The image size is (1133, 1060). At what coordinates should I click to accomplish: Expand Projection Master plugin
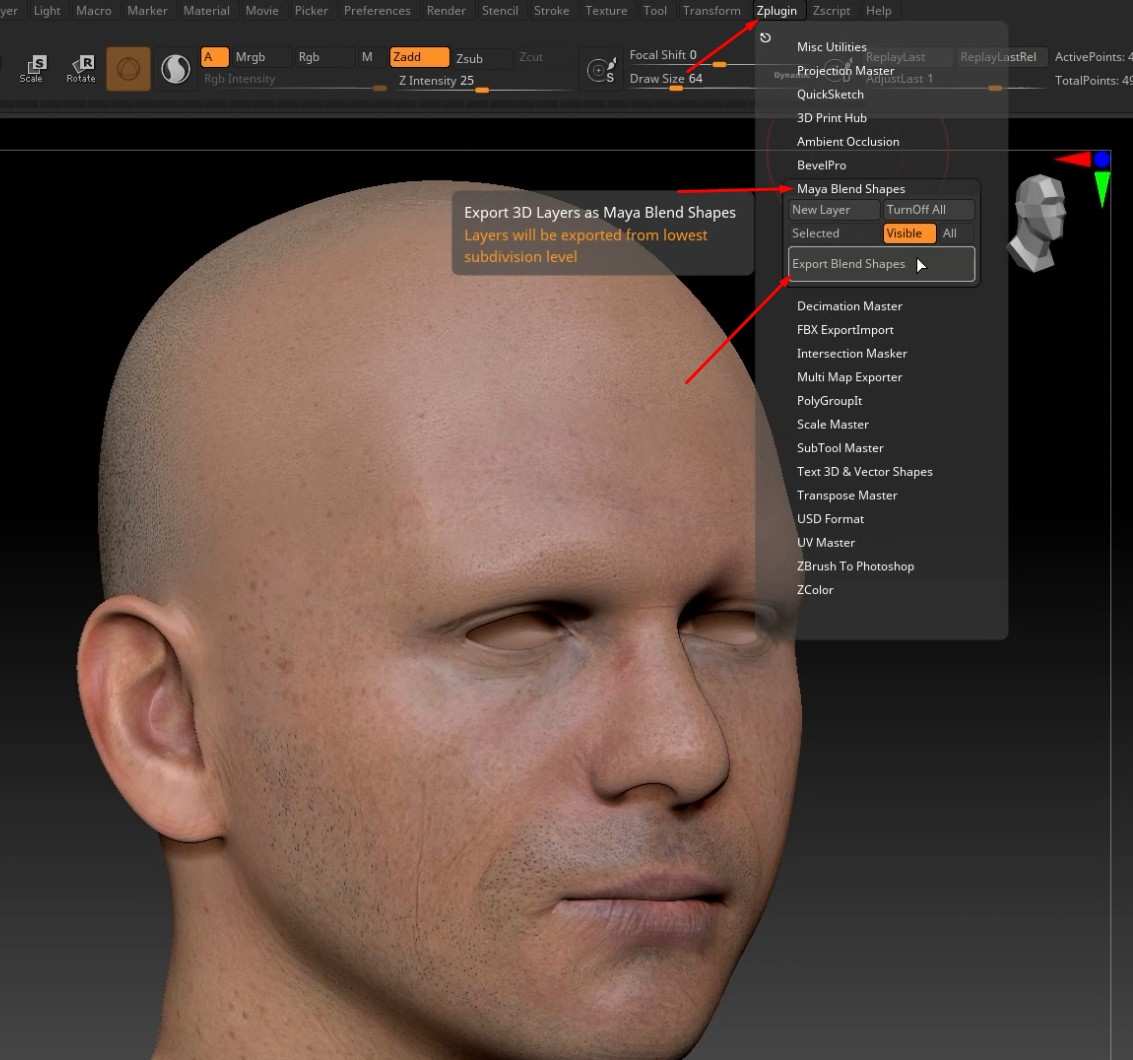coord(845,71)
